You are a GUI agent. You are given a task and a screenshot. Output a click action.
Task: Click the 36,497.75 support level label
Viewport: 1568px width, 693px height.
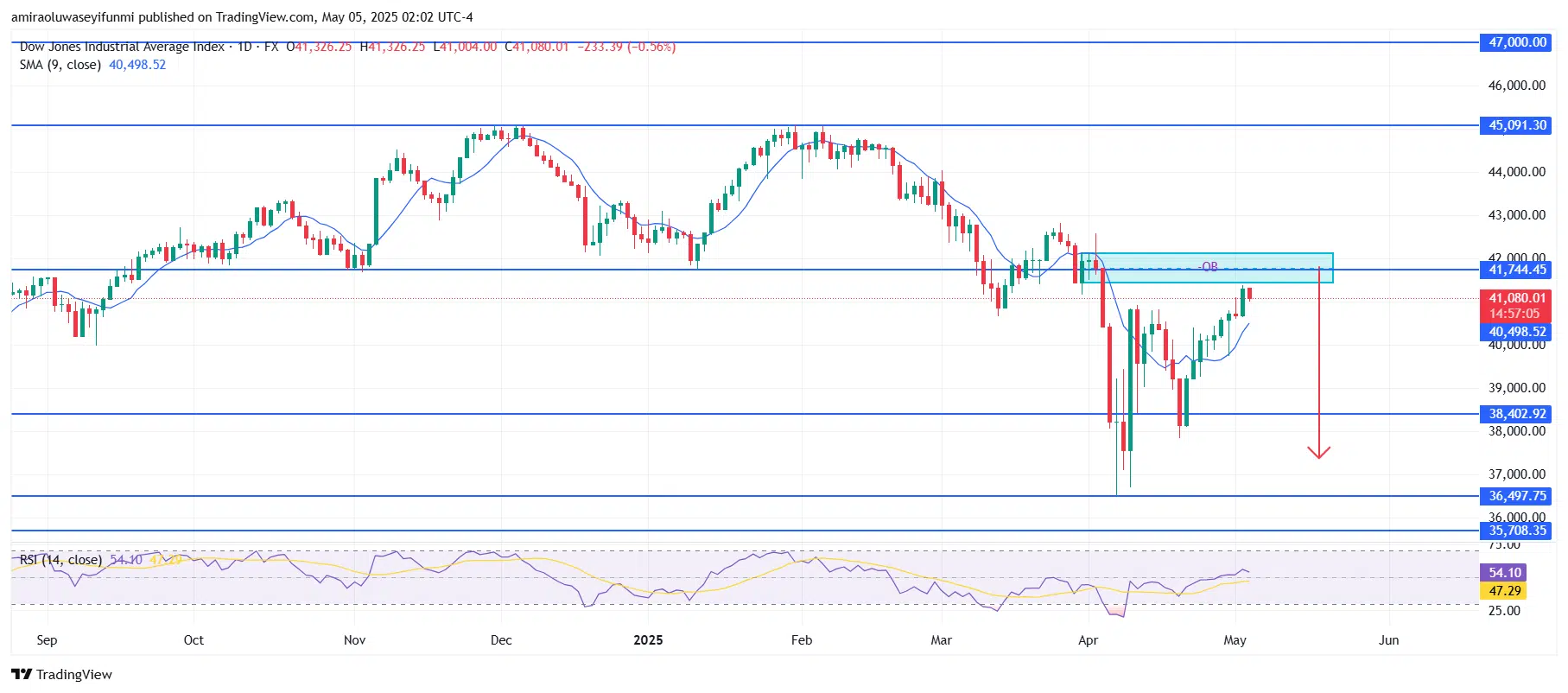[1516, 496]
